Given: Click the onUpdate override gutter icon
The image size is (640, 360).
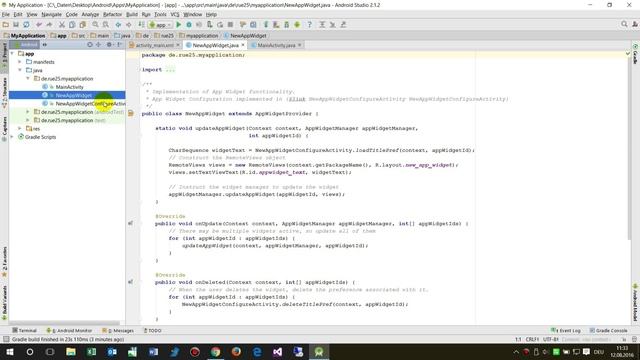Looking at the screenshot, I should pyautogui.click(x=131, y=223).
